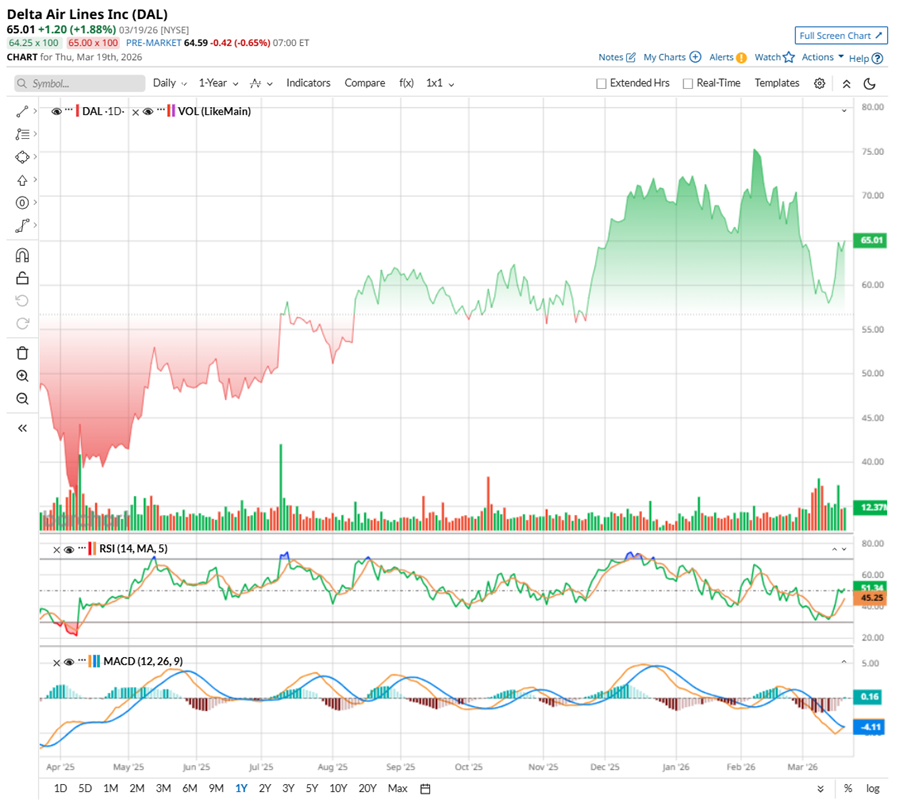Open MACD indicator color swatch
The height and width of the screenshot is (800, 903).
94,661
